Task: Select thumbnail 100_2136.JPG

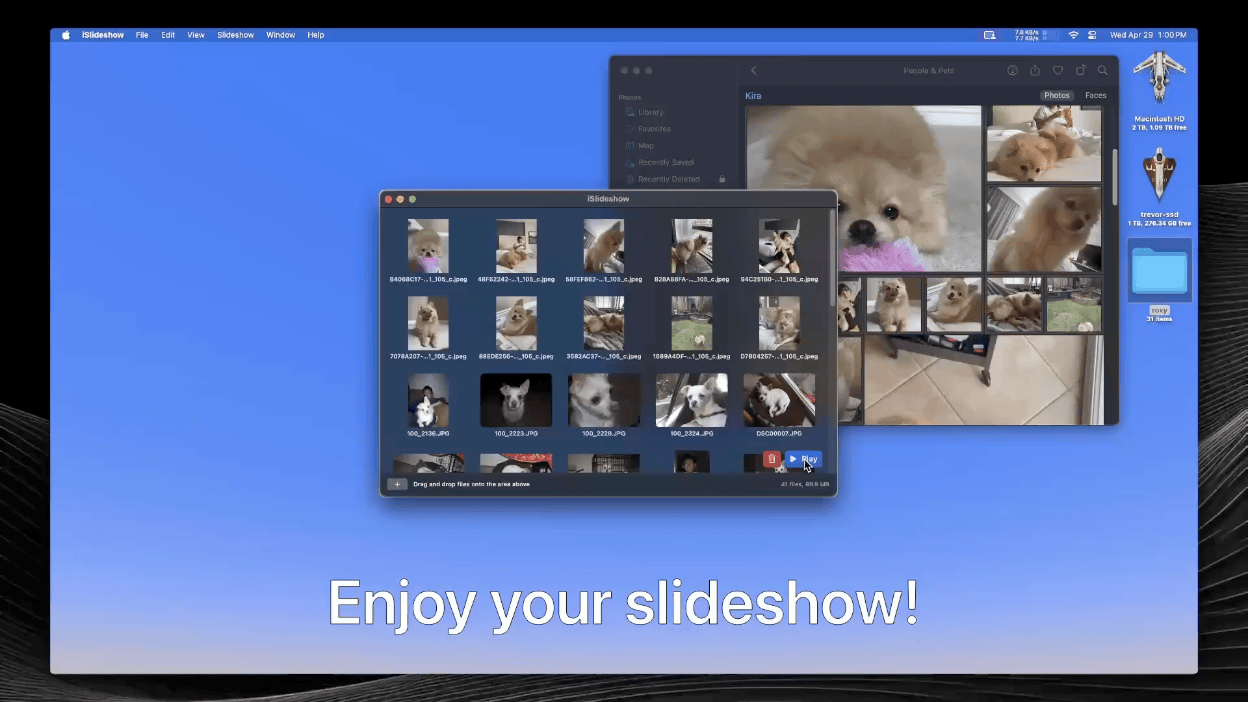Action: coord(428,401)
